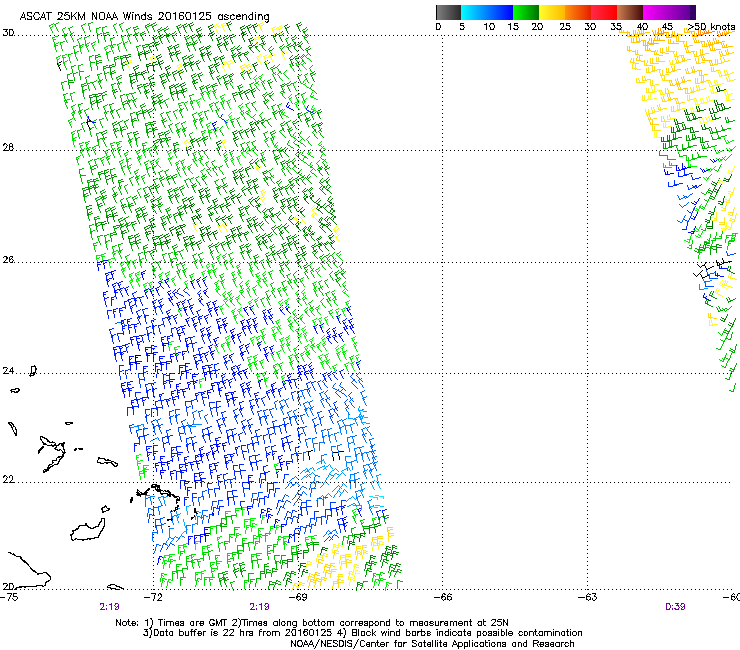Click the note line 'Times are GMT'
This screenshot has height=650, width=740.
(186, 623)
